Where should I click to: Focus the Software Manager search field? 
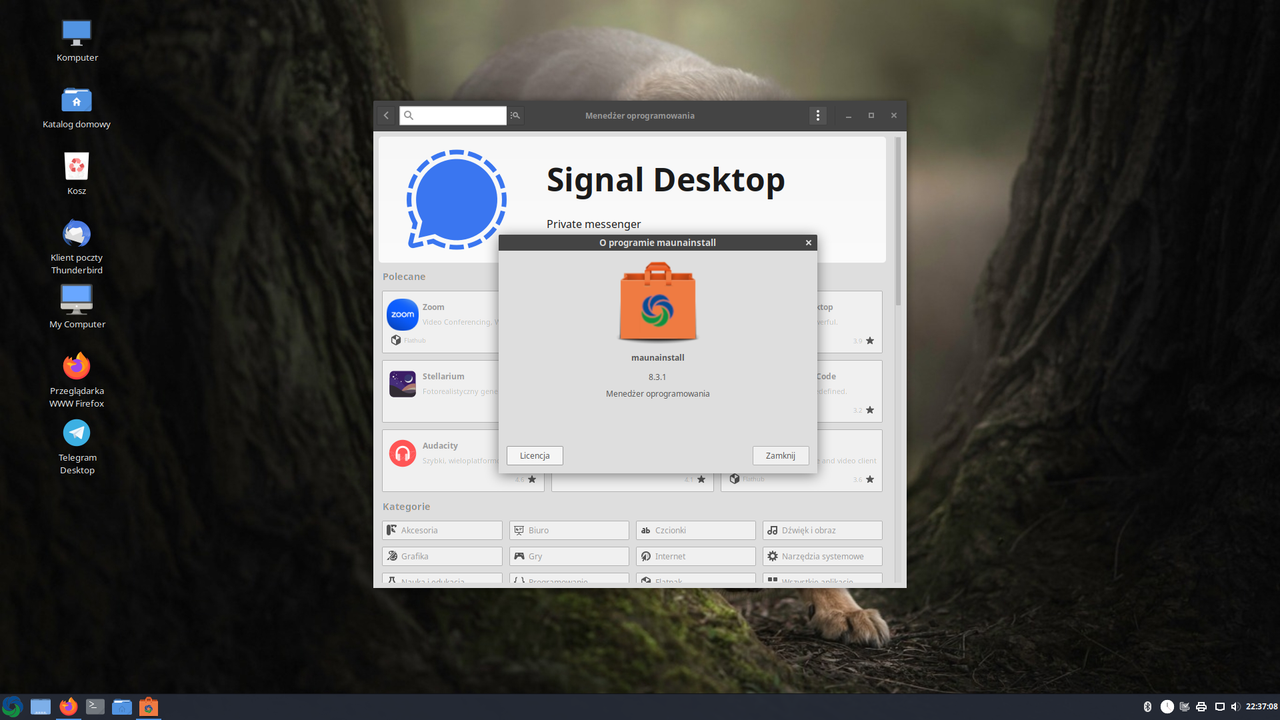pos(453,115)
